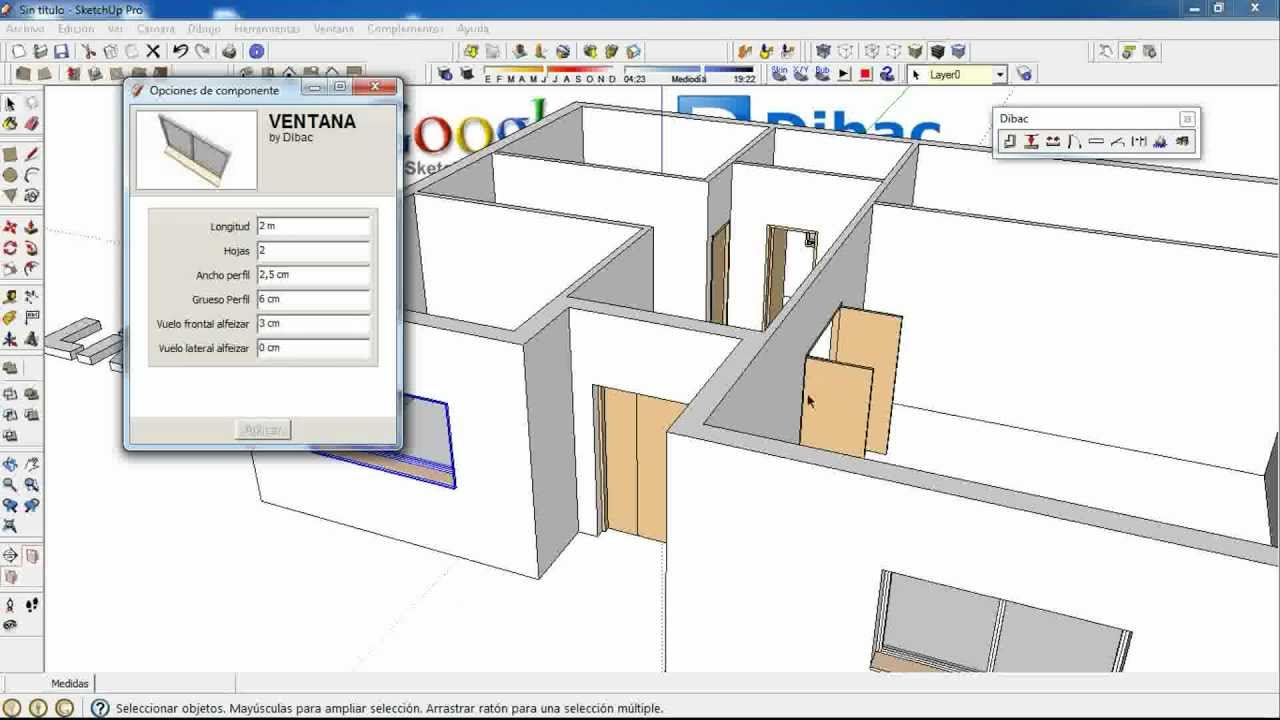Select the Push/Pull tool
1280x720 pixels.
[31, 227]
